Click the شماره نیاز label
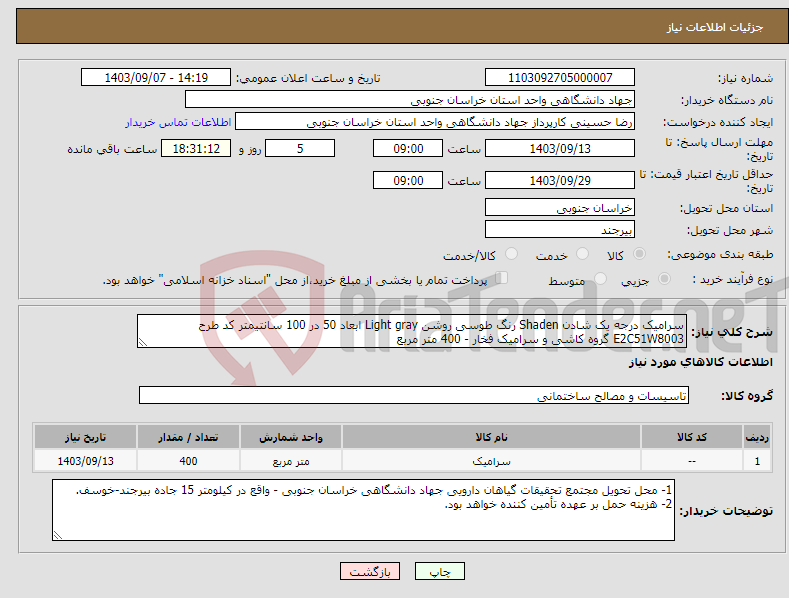 tap(745, 78)
